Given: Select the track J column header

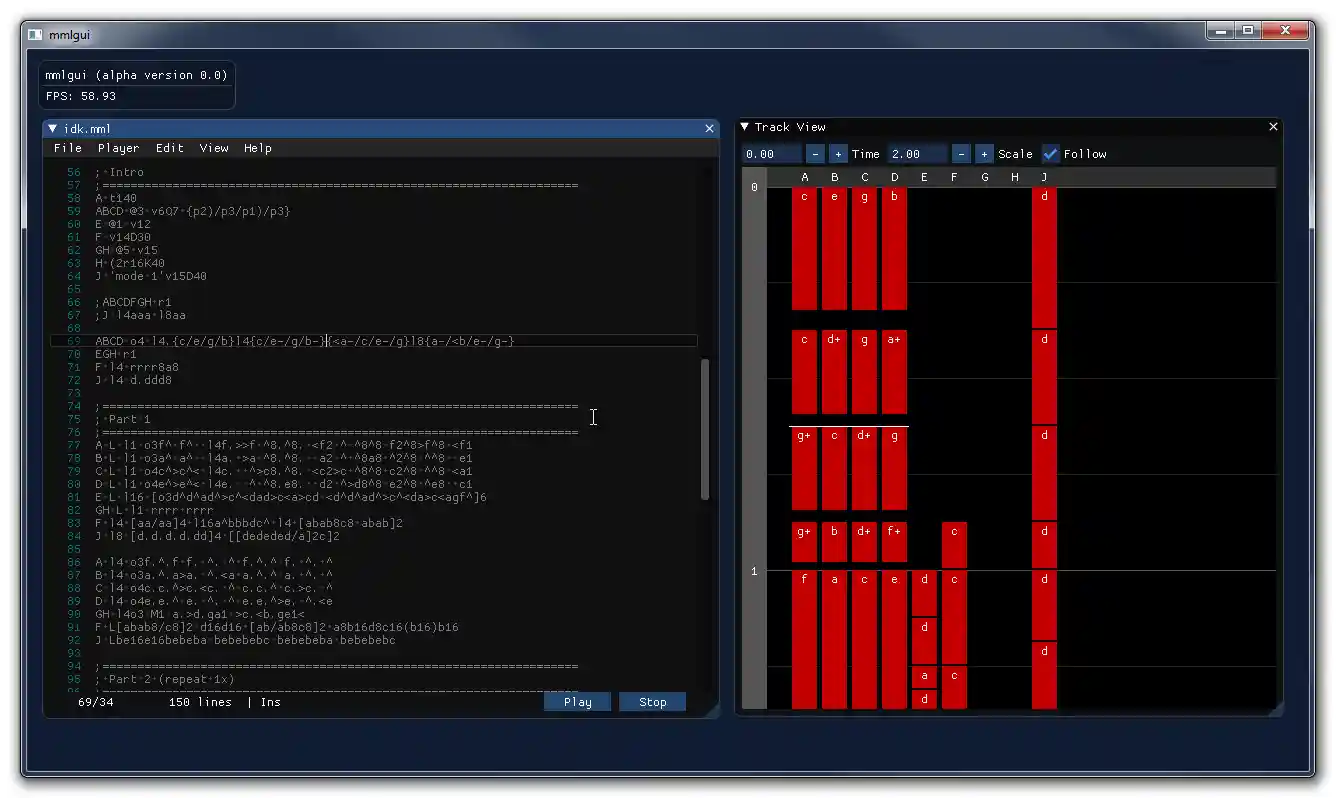Looking at the screenshot, I should pos(1043,176).
